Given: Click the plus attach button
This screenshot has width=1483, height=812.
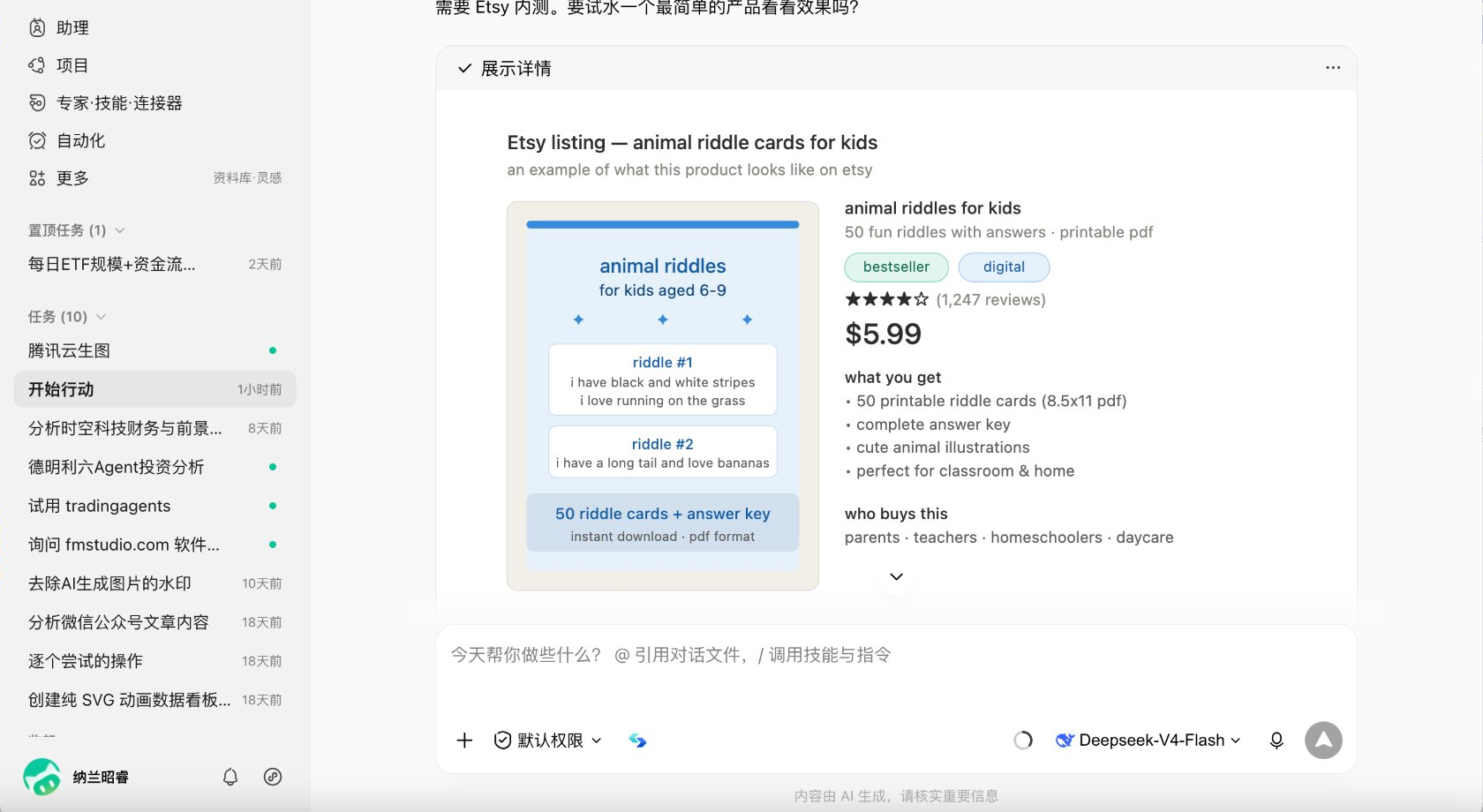Looking at the screenshot, I should (x=464, y=741).
